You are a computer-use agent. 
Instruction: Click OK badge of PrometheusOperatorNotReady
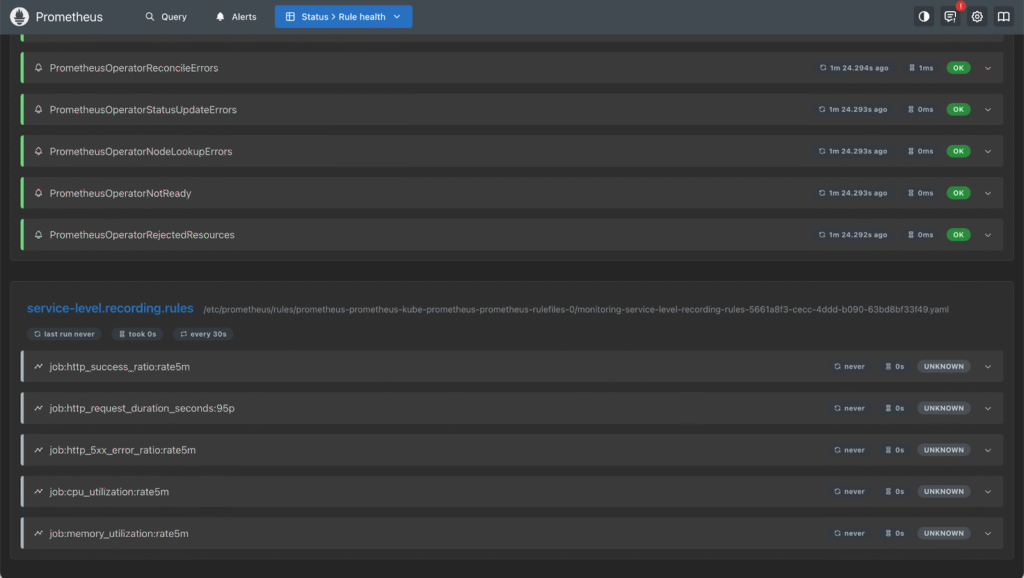click(x=958, y=193)
